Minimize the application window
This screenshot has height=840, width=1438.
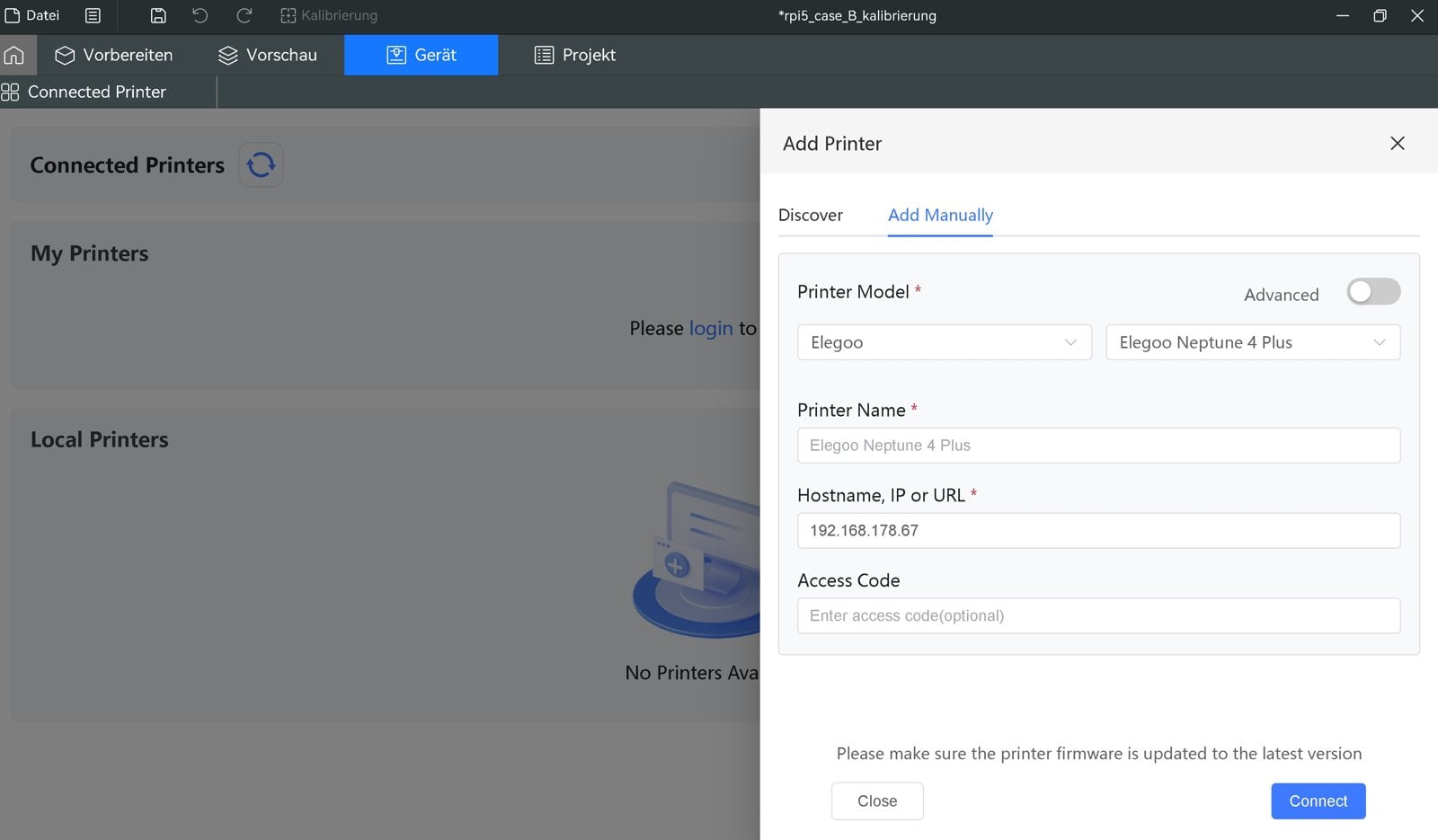[1343, 15]
